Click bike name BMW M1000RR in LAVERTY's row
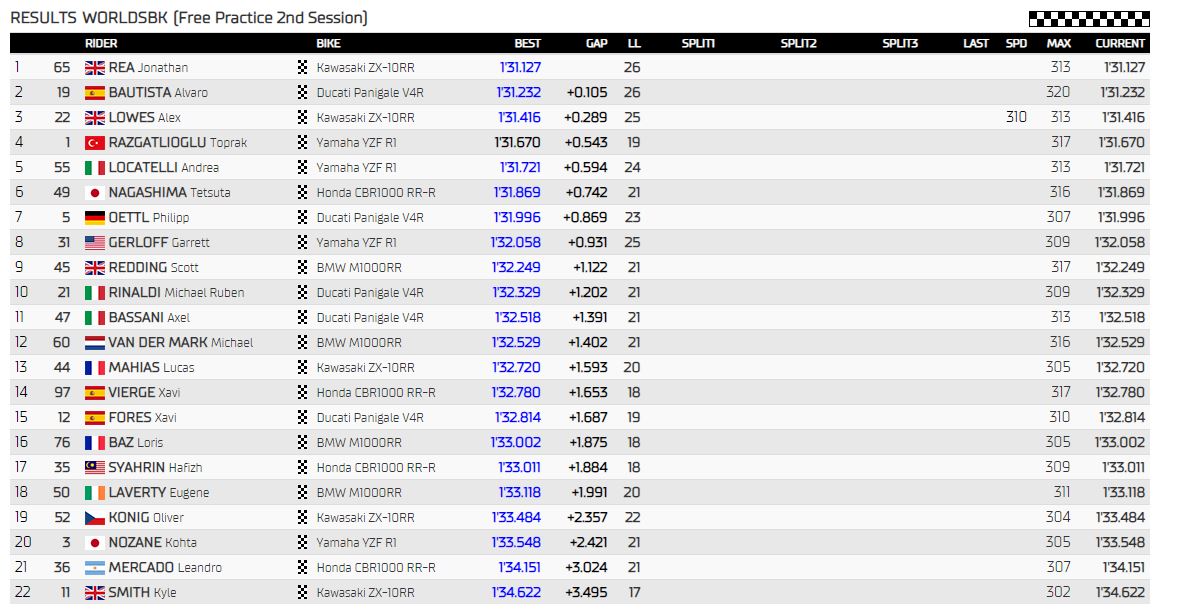1177x616 pixels. click(359, 493)
